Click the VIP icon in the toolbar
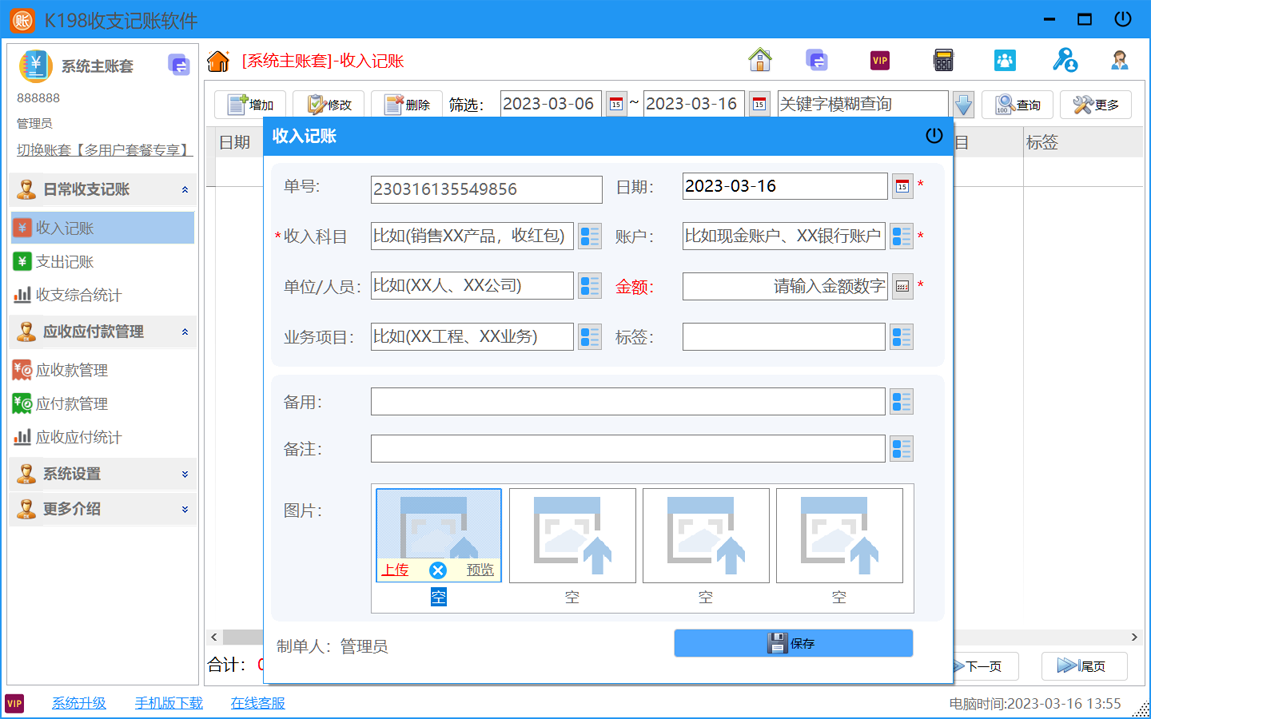1280x720 pixels. point(879,60)
